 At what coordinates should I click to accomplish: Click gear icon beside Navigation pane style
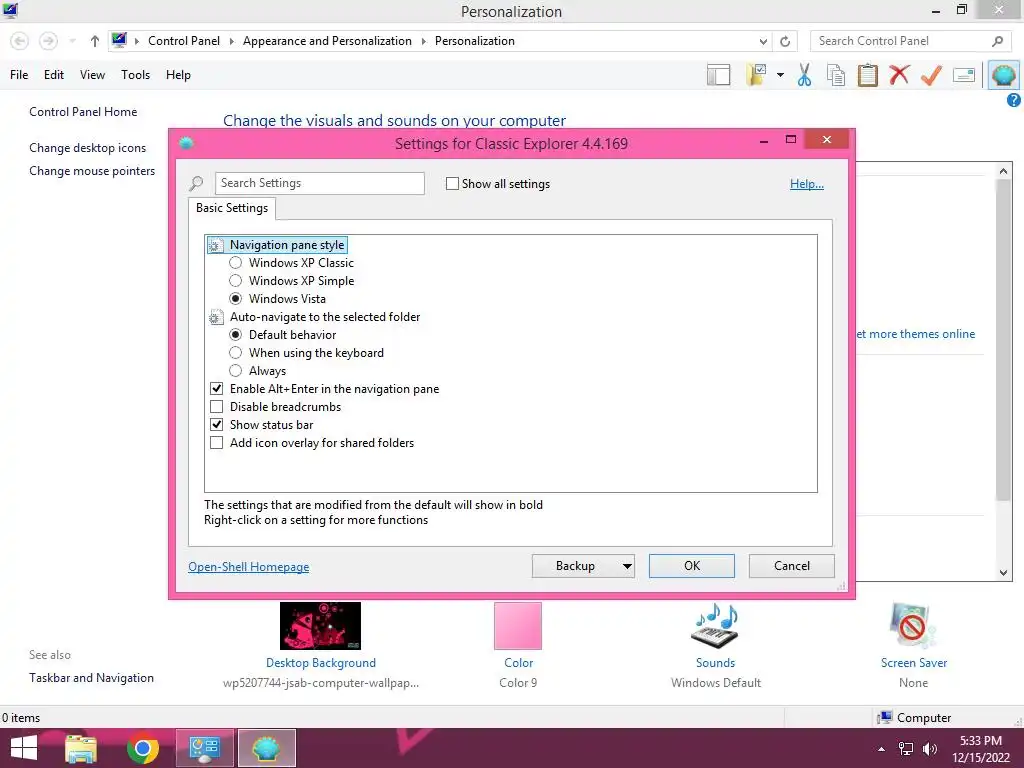coord(216,245)
